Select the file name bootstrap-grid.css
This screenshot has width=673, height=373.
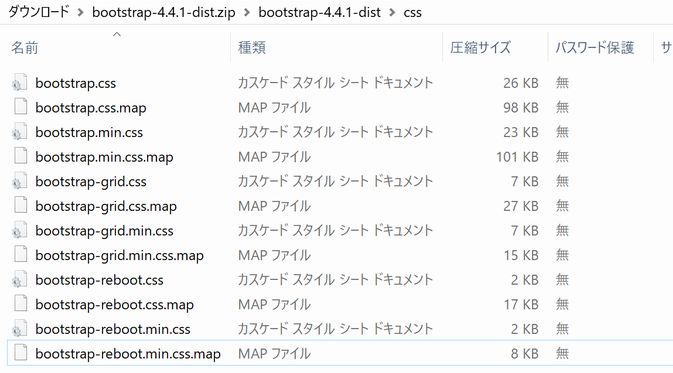coord(91,182)
